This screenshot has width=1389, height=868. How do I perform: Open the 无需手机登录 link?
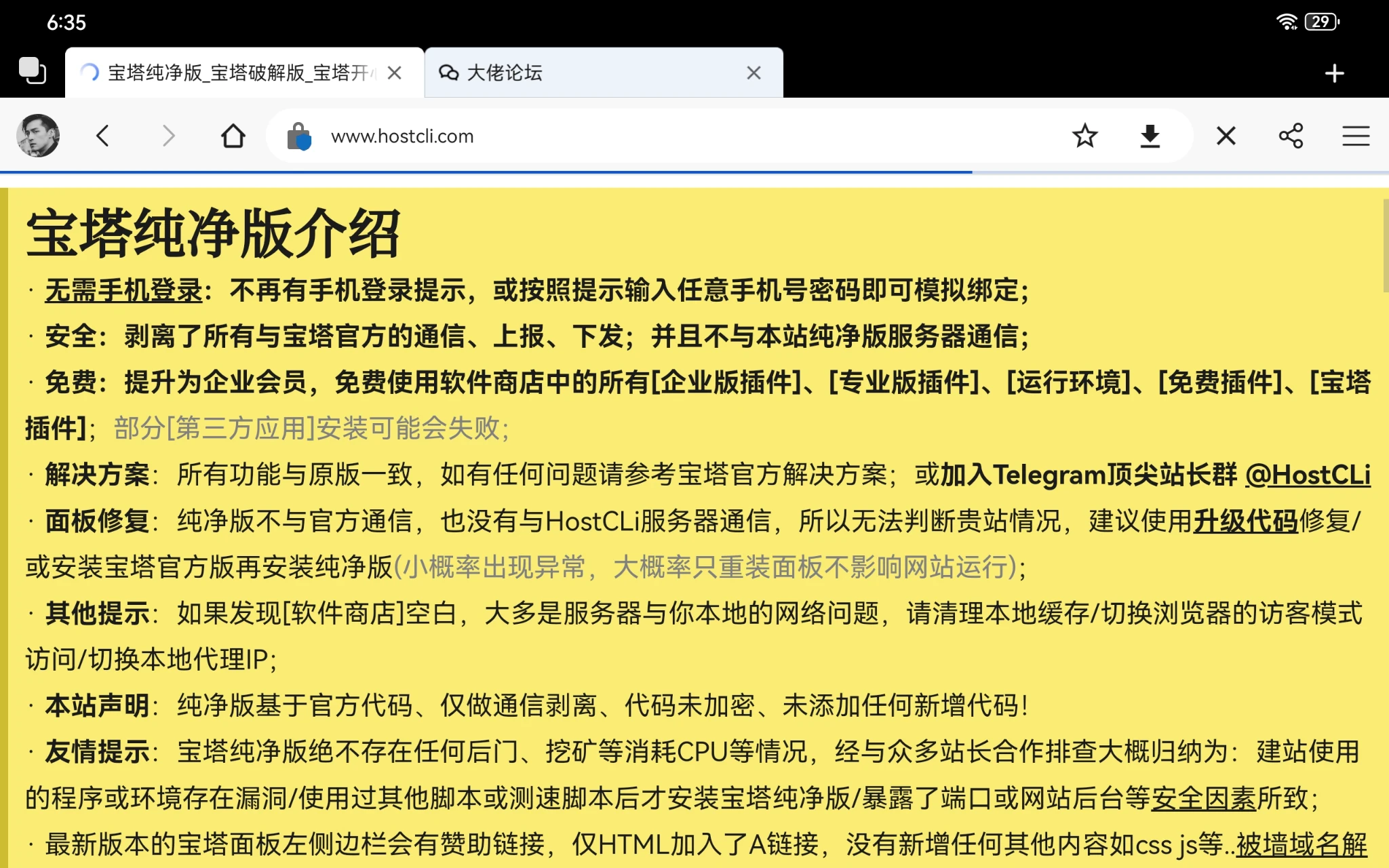tap(123, 291)
